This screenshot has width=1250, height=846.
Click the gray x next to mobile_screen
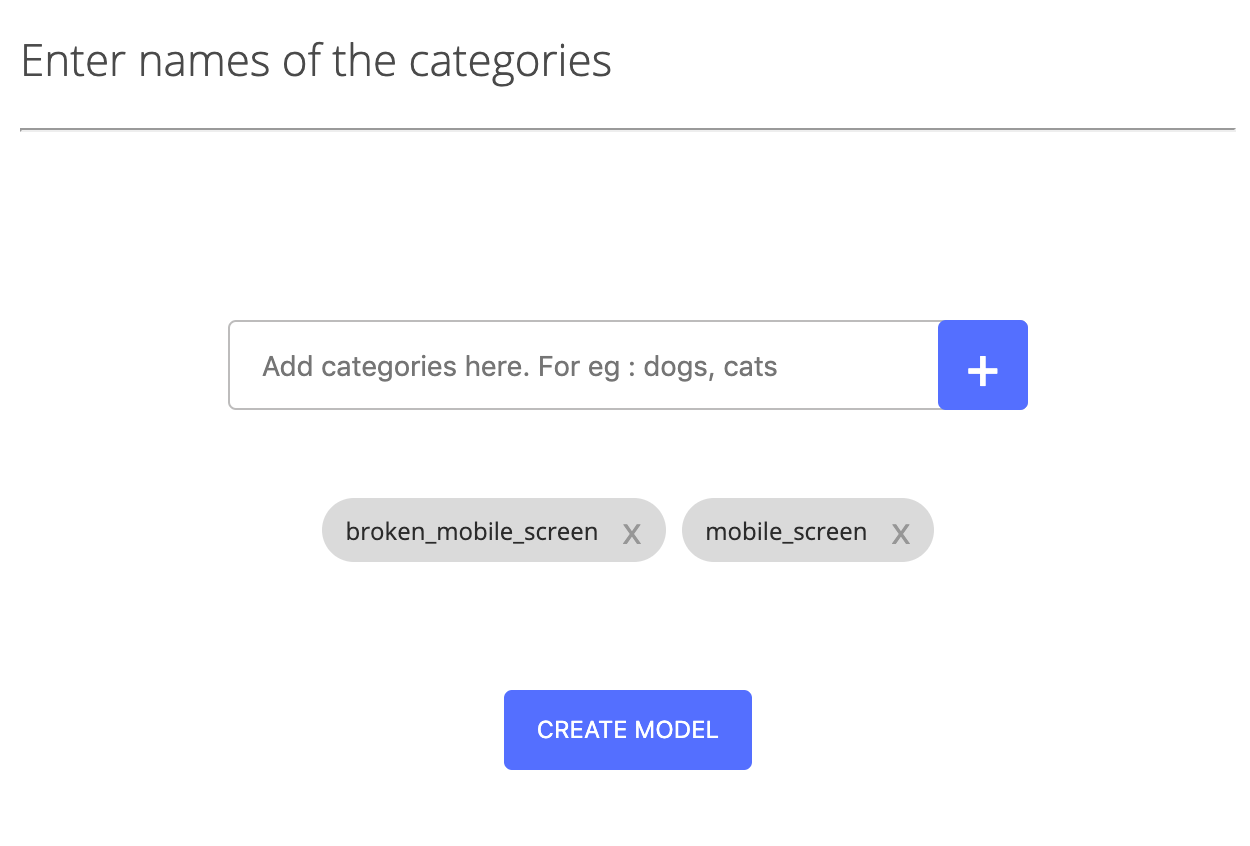pos(901,532)
